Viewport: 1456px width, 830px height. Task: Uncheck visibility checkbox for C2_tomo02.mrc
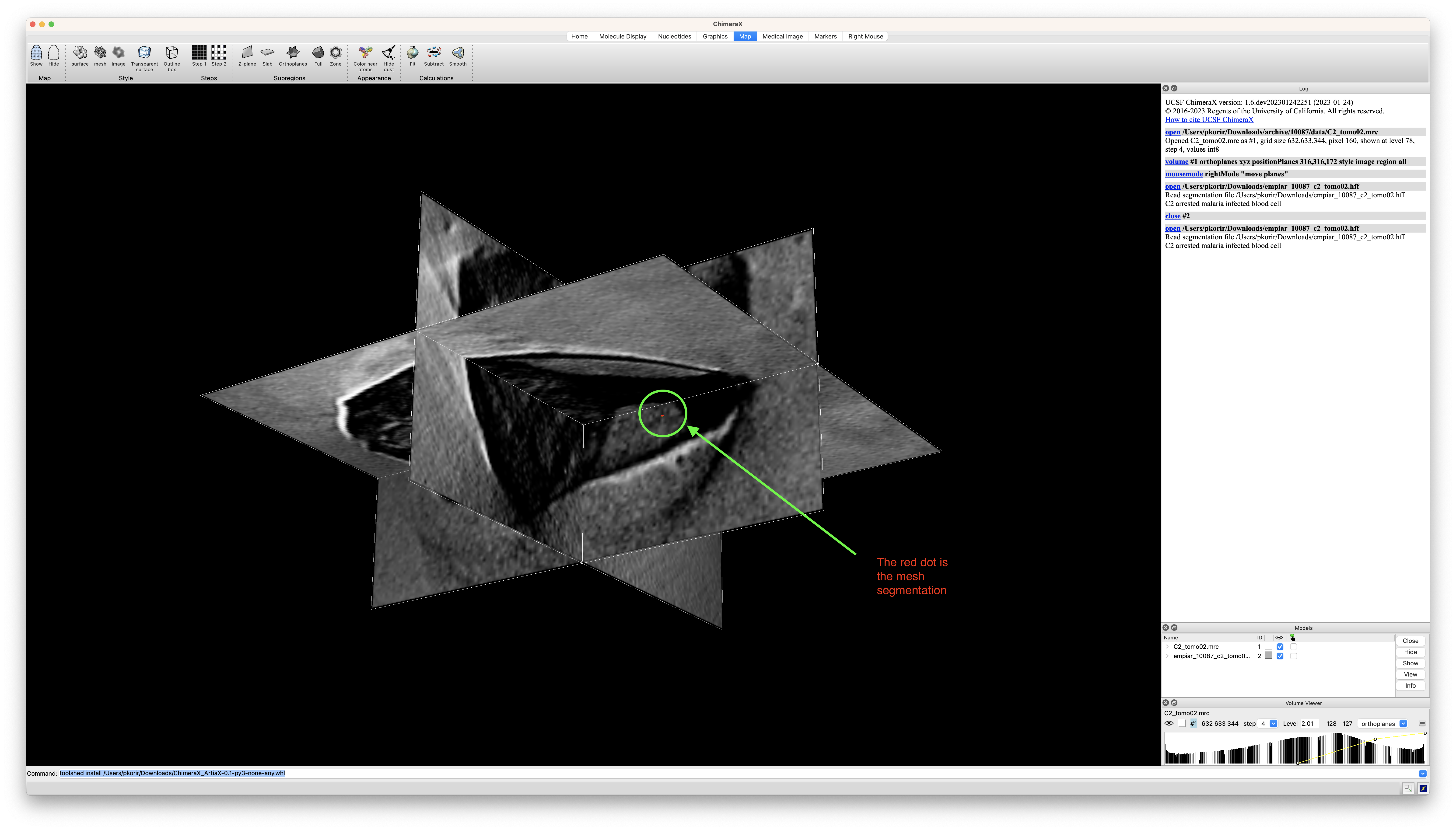point(1280,646)
